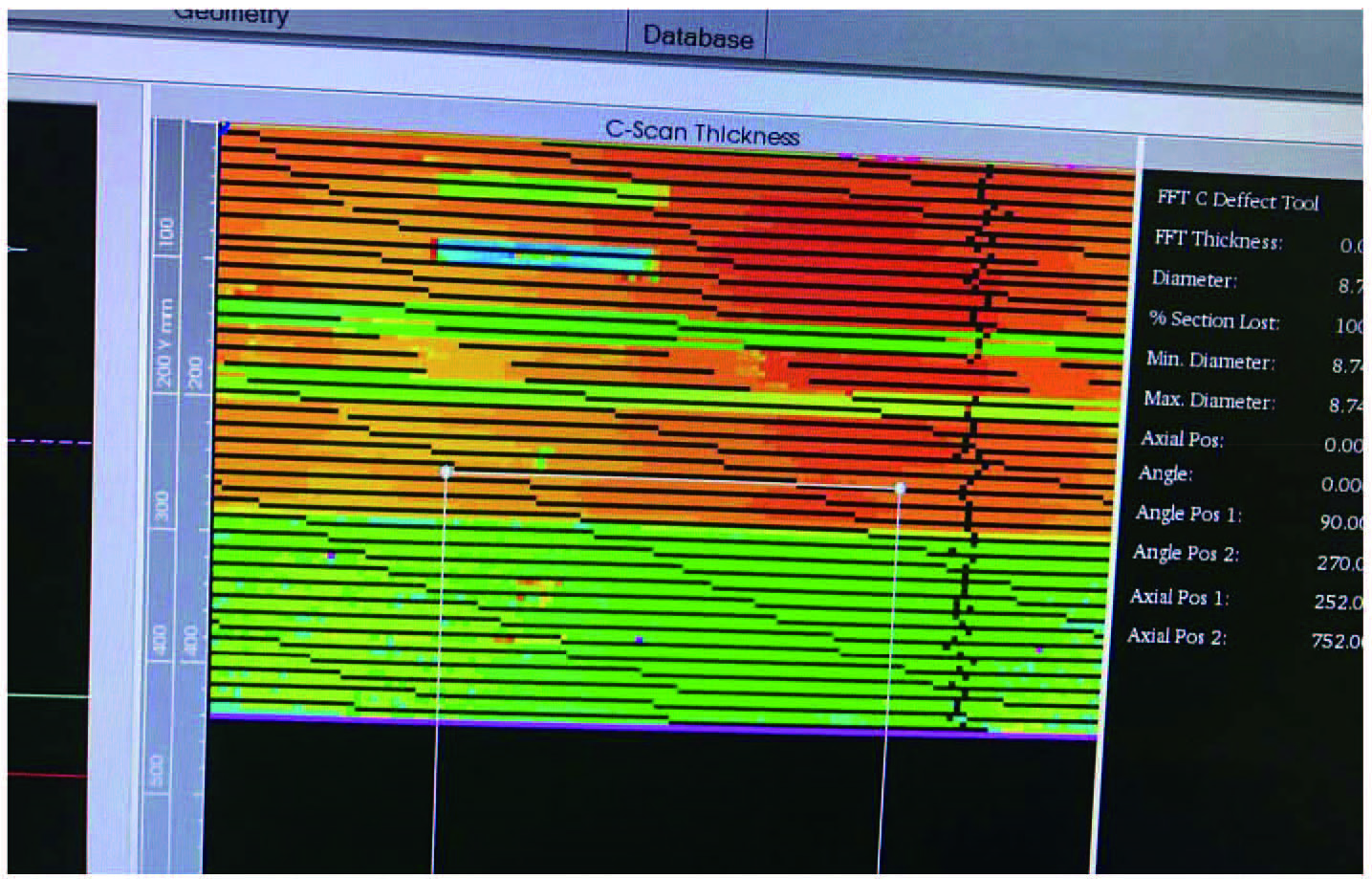Switch to the Geometry tab

[x=230, y=14]
